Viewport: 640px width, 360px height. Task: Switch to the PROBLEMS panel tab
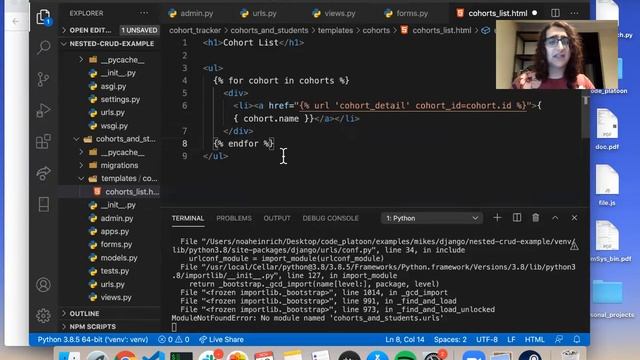tap(234, 218)
